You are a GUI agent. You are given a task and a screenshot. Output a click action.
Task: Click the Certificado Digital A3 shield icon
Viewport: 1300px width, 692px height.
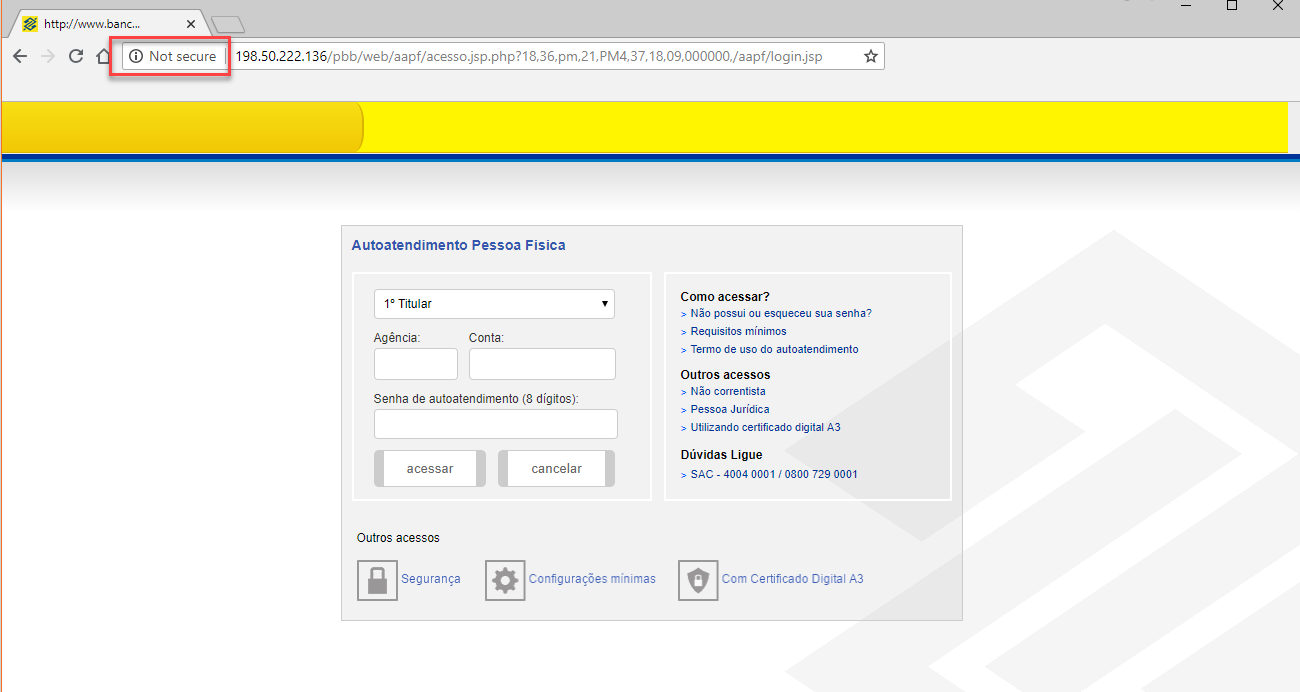698,580
